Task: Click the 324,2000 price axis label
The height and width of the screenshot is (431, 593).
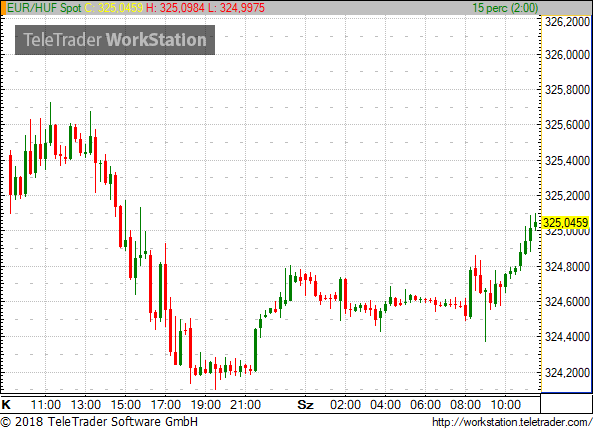Action: coord(567,372)
